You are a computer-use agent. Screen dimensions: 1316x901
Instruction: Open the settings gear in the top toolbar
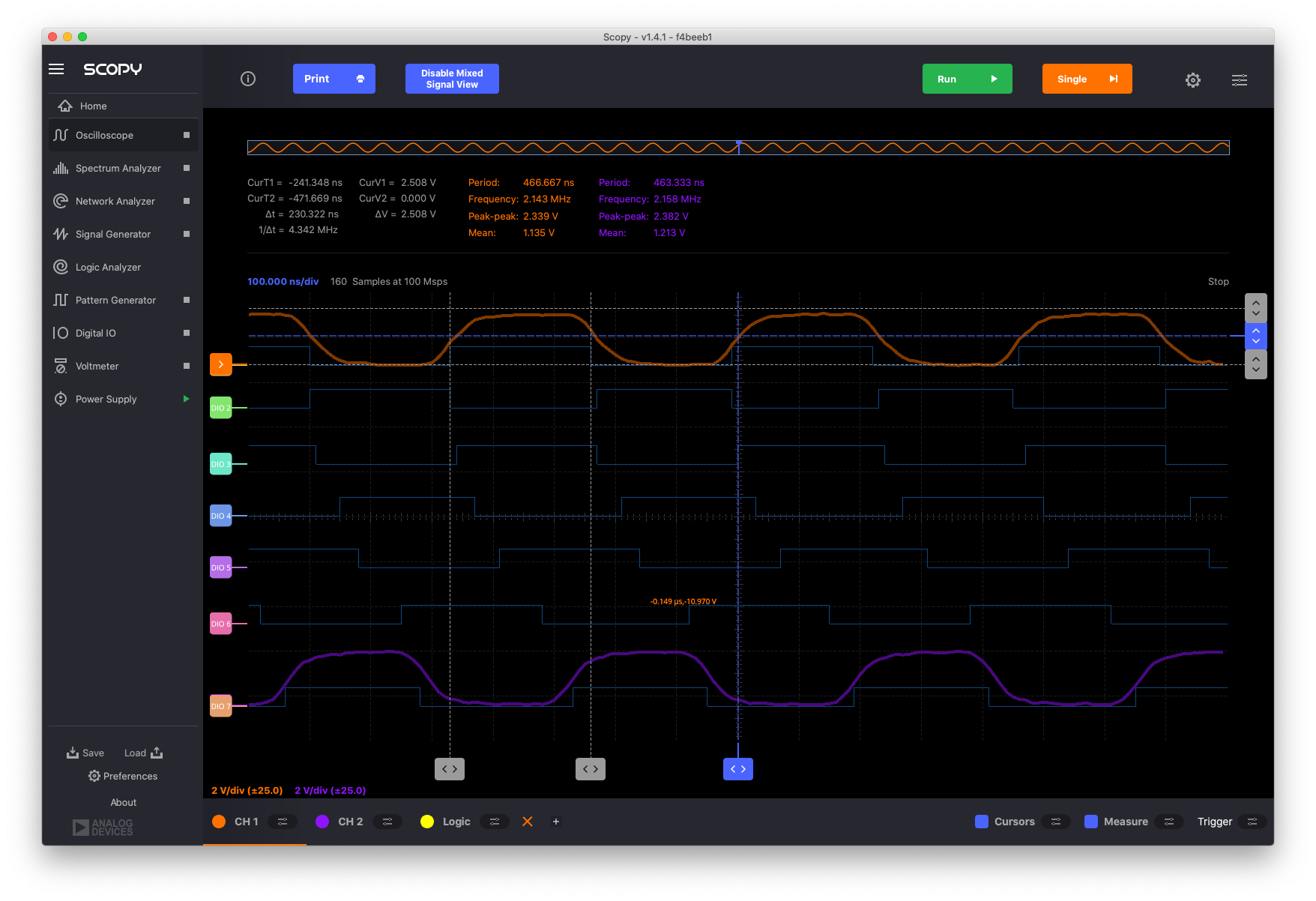pyautogui.click(x=1193, y=79)
